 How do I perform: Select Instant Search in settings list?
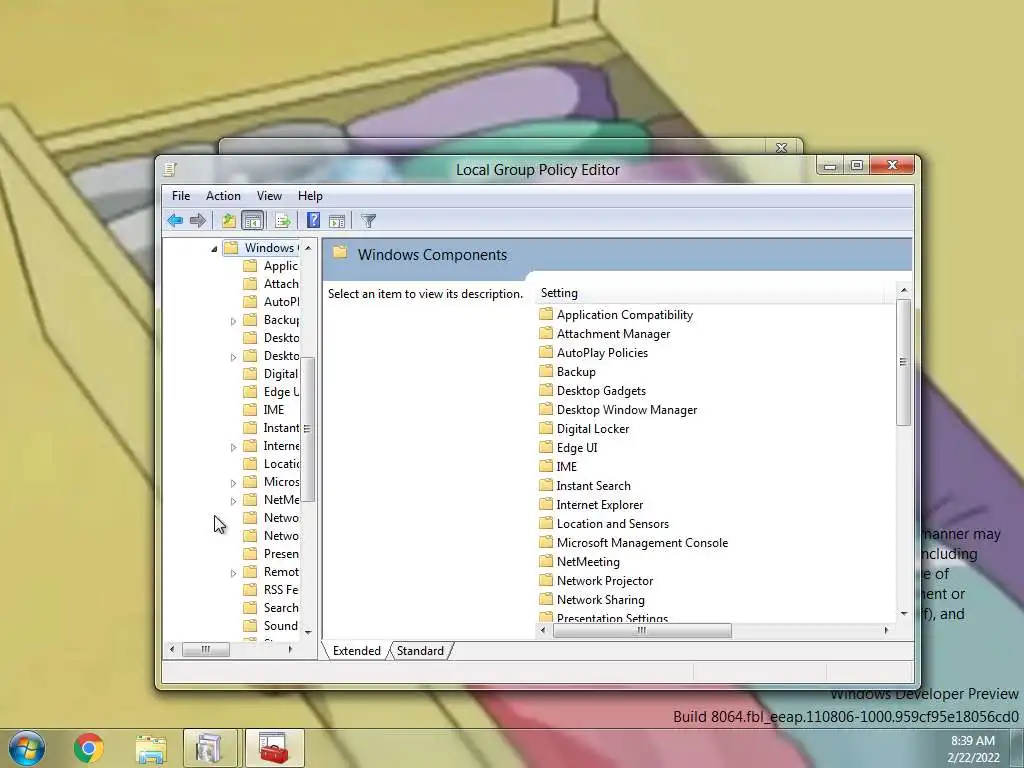pyautogui.click(x=585, y=485)
